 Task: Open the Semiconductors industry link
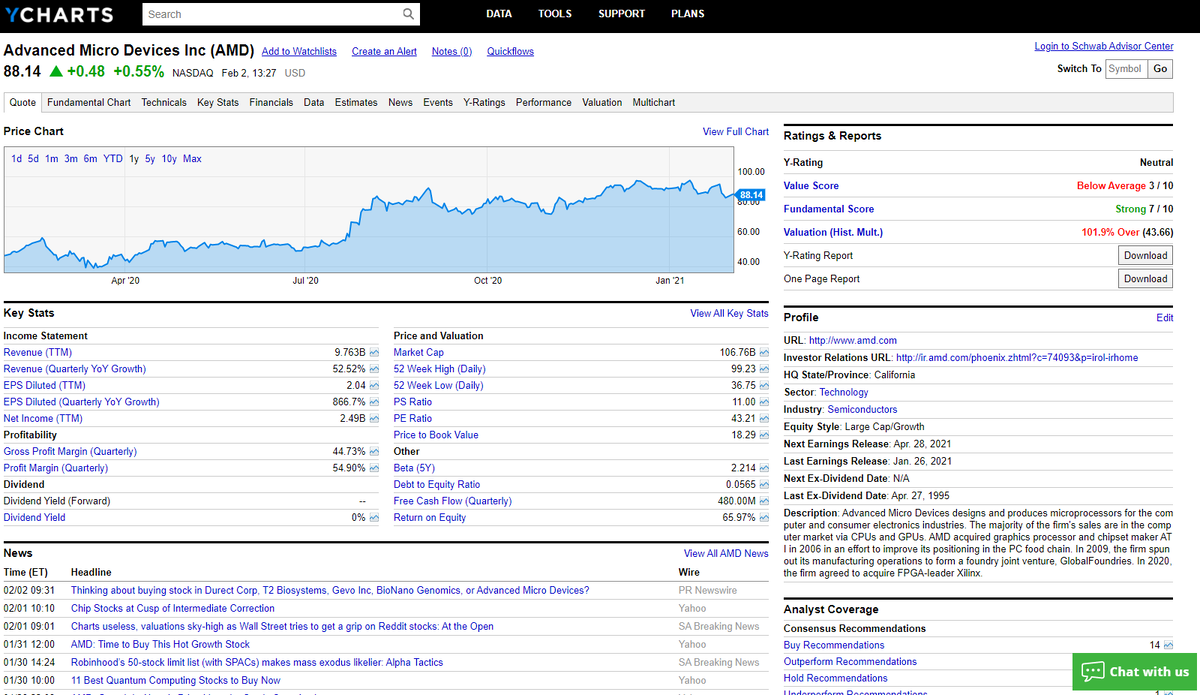(862, 410)
